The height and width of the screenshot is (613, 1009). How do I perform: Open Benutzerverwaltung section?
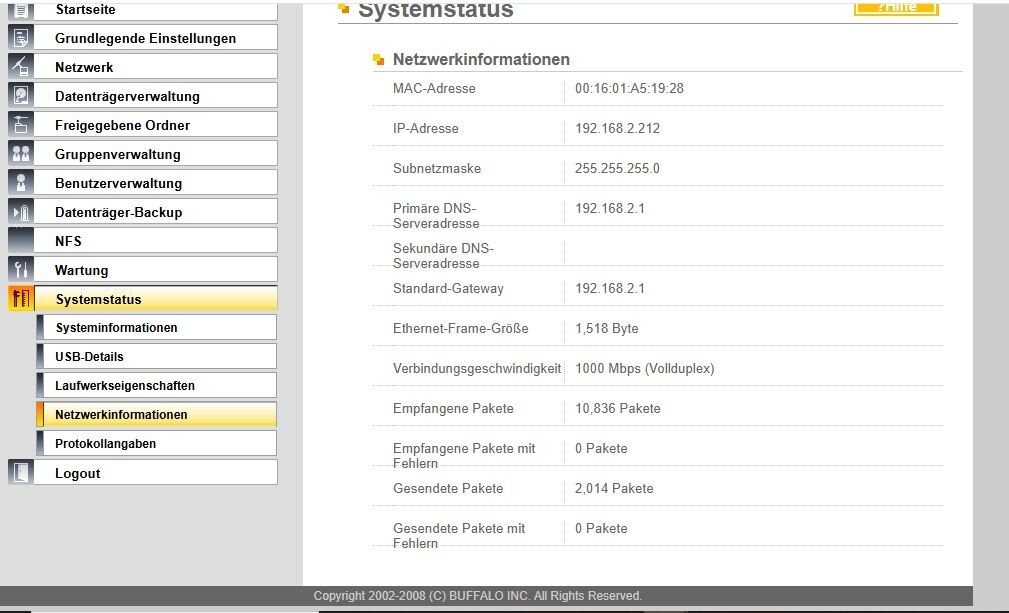click(156, 183)
